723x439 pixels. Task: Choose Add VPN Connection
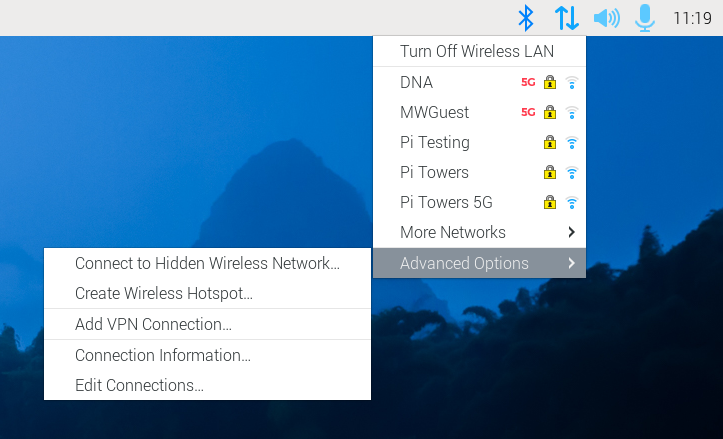click(153, 325)
